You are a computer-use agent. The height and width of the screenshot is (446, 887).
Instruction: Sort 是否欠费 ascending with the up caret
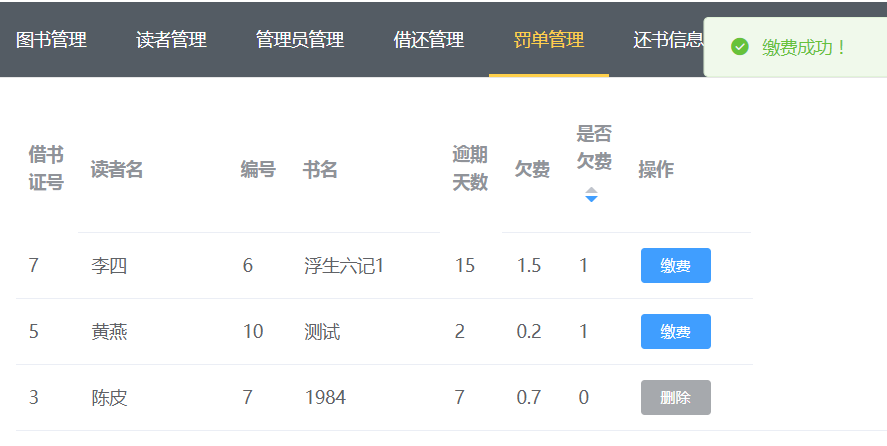click(x=591, y=189)
